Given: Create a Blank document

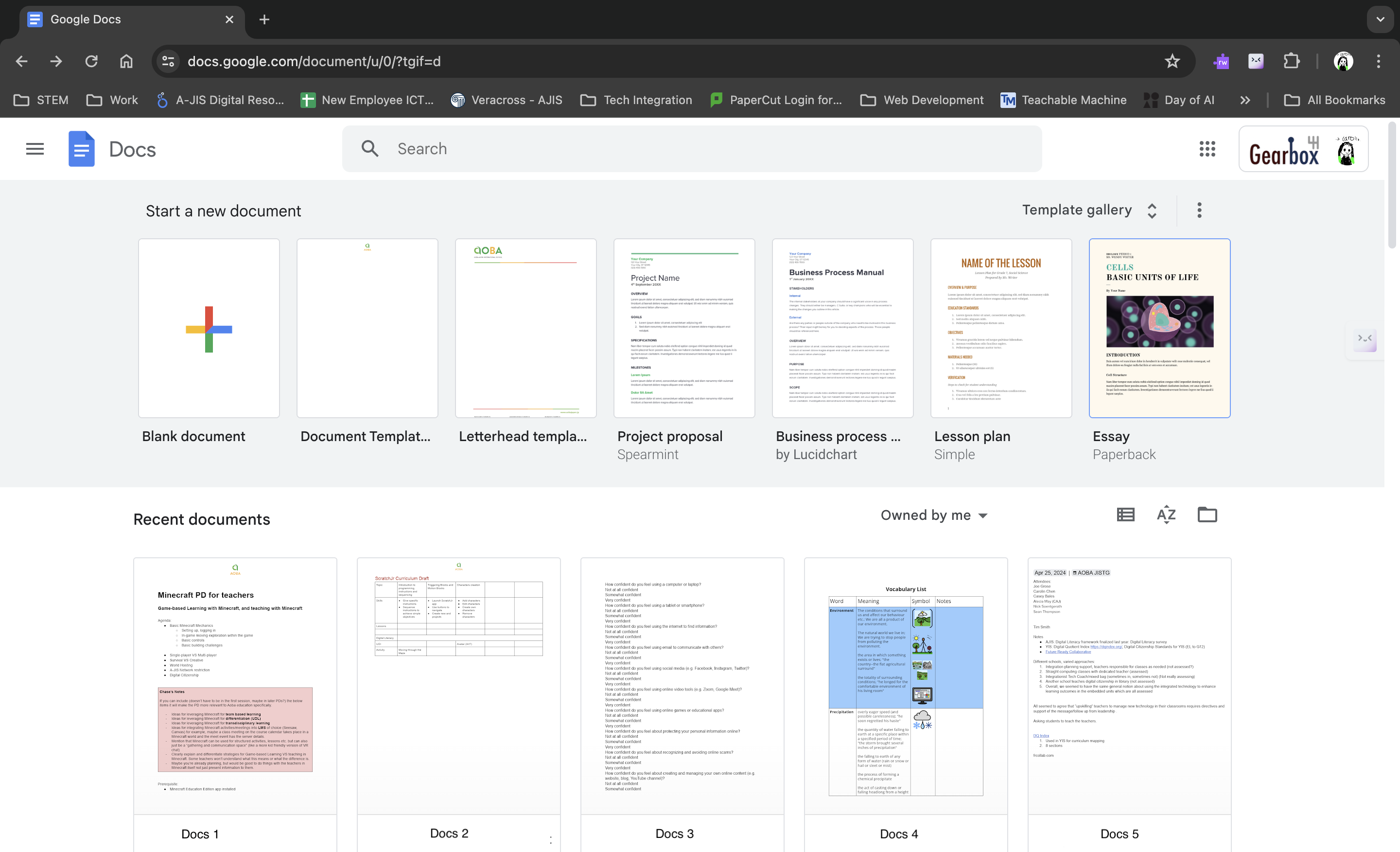Looking at the screenshot, I should click(x=209, y=329).
